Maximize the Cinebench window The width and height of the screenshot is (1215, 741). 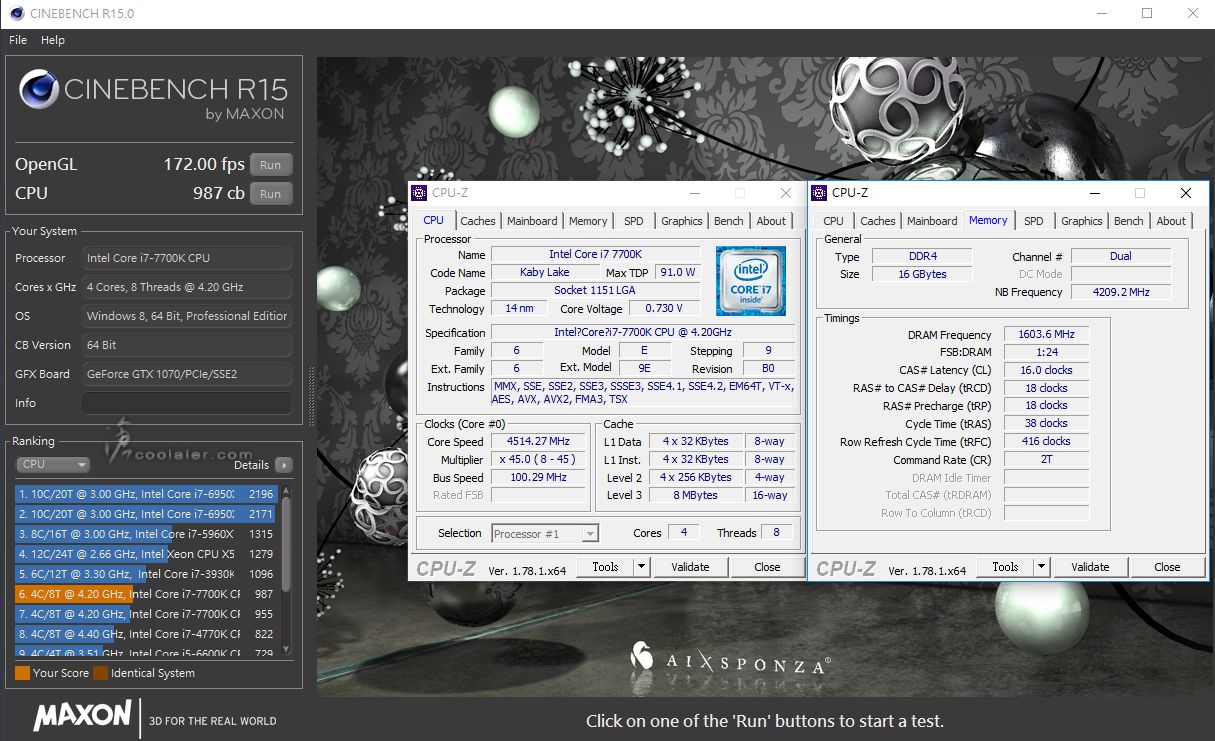pyautogui.click(x=1147, y=14)
